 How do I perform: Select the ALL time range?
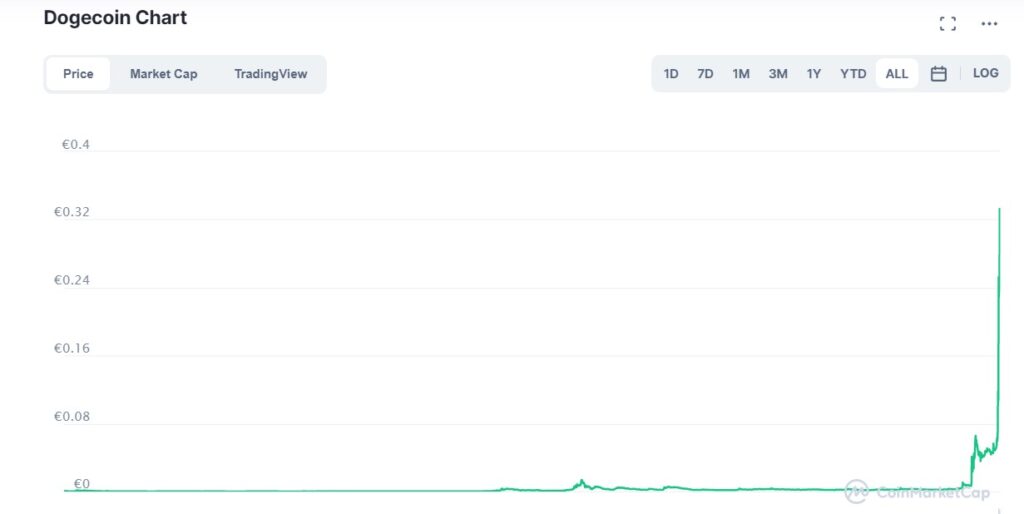pyautogui.click(x=897, y=74)
